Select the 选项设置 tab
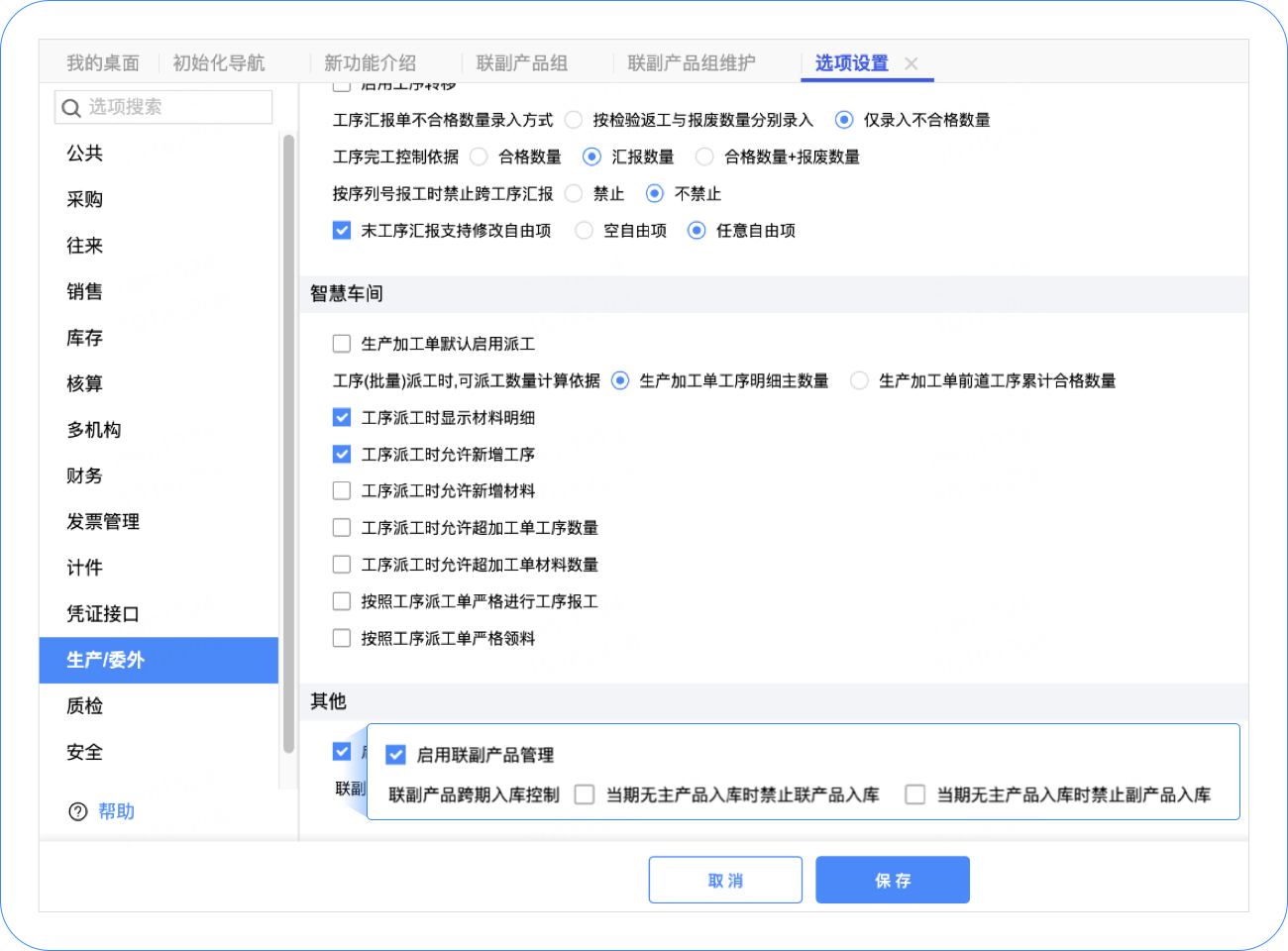 pyautogui.click(x=852, y=63)
